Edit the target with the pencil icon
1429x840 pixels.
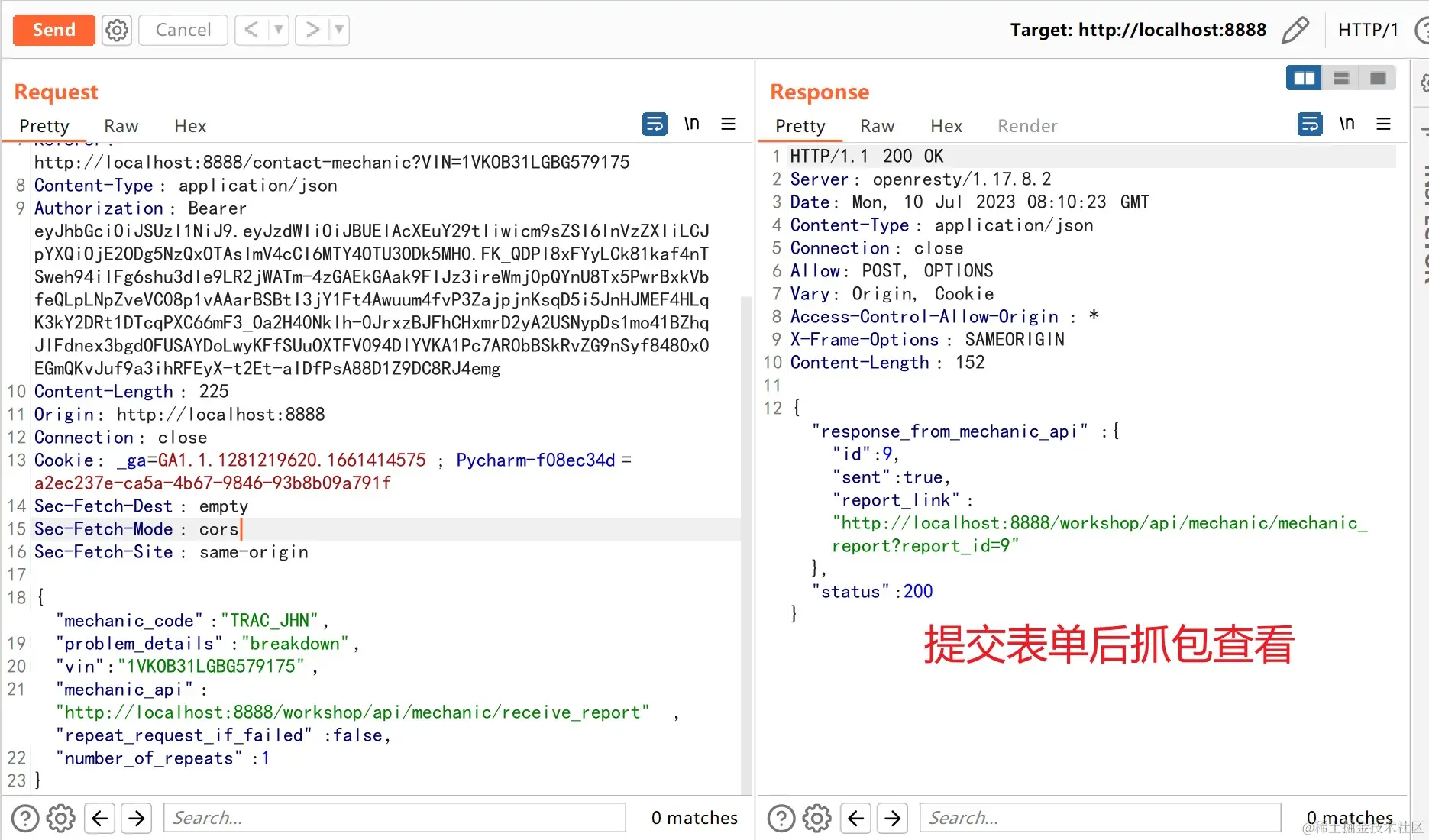pos(1295,30)
